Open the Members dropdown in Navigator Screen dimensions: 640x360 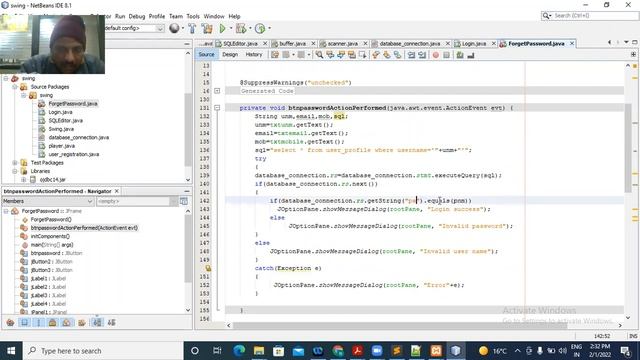48,201
